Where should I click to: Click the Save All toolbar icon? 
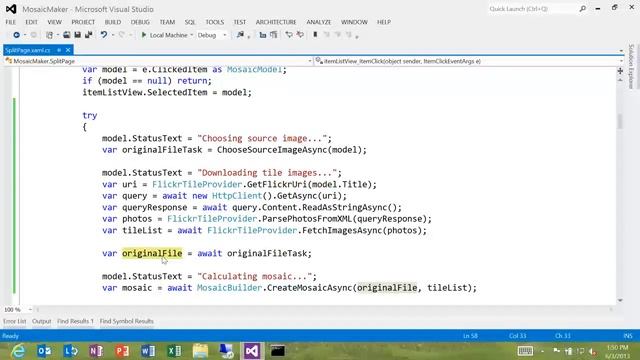pyautogui.click(x=88, y=35)
